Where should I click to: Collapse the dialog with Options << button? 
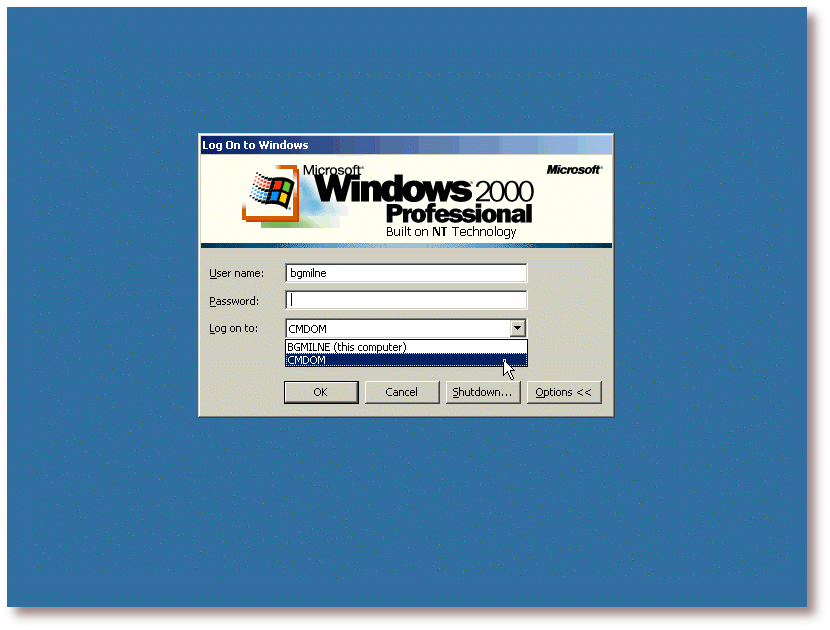click(563, 392)
